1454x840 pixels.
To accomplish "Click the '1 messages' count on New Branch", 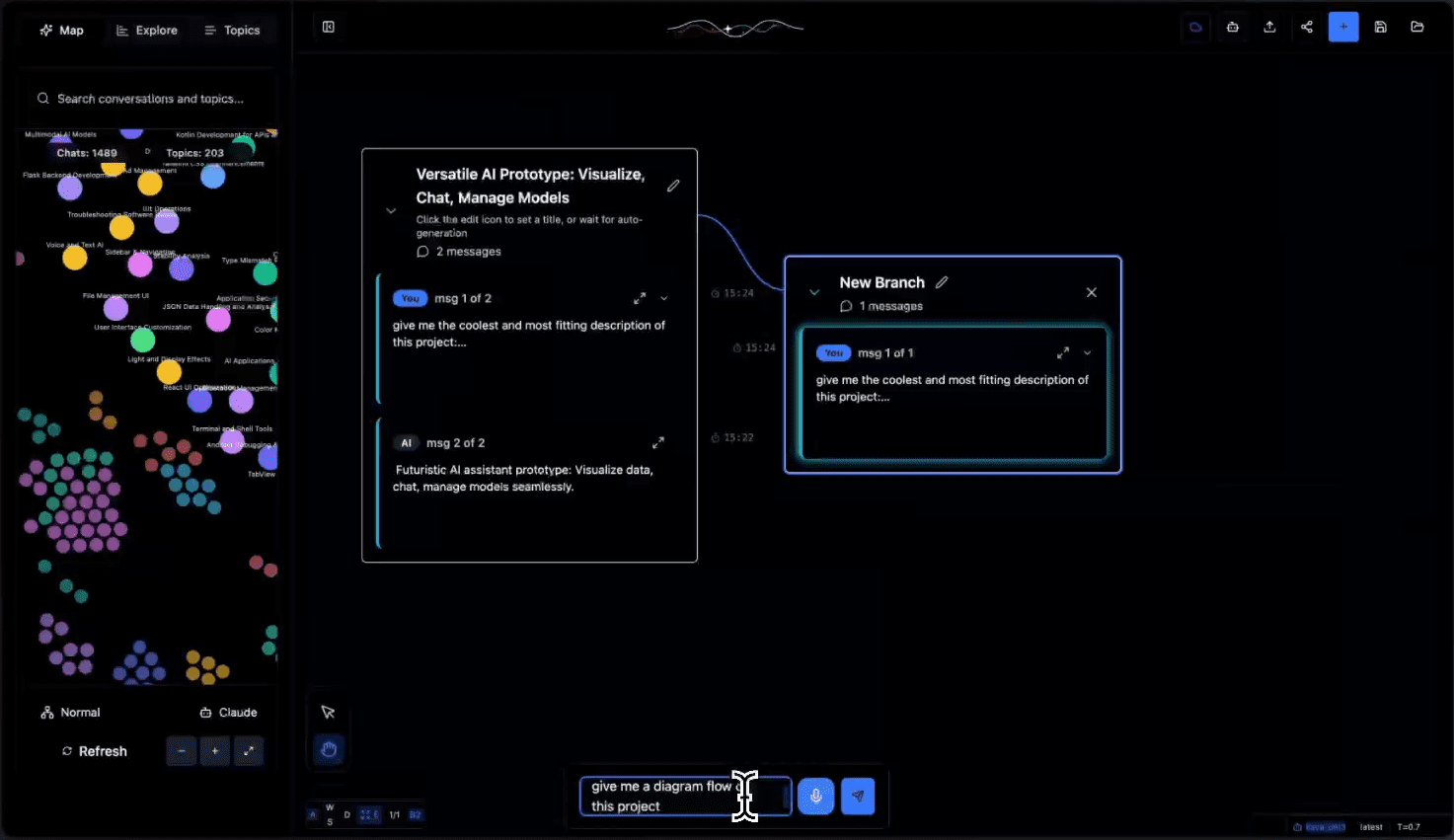I will (881, 306).
